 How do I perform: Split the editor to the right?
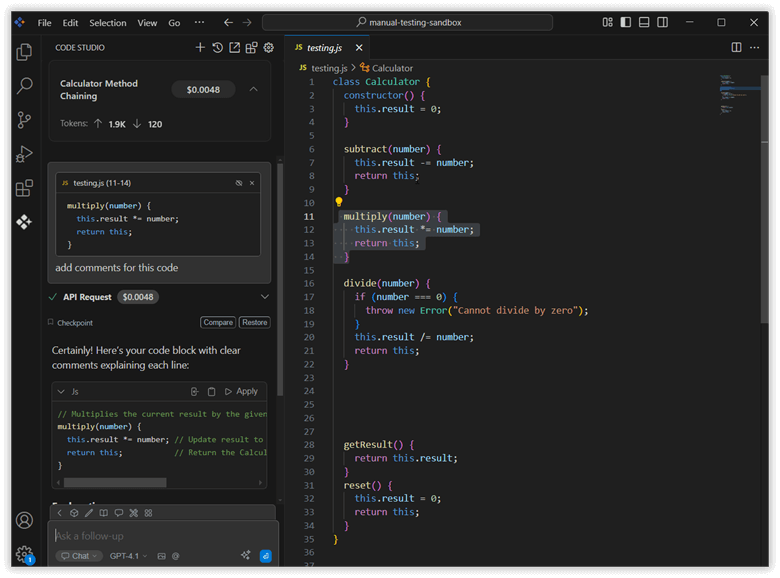[736, 47]
